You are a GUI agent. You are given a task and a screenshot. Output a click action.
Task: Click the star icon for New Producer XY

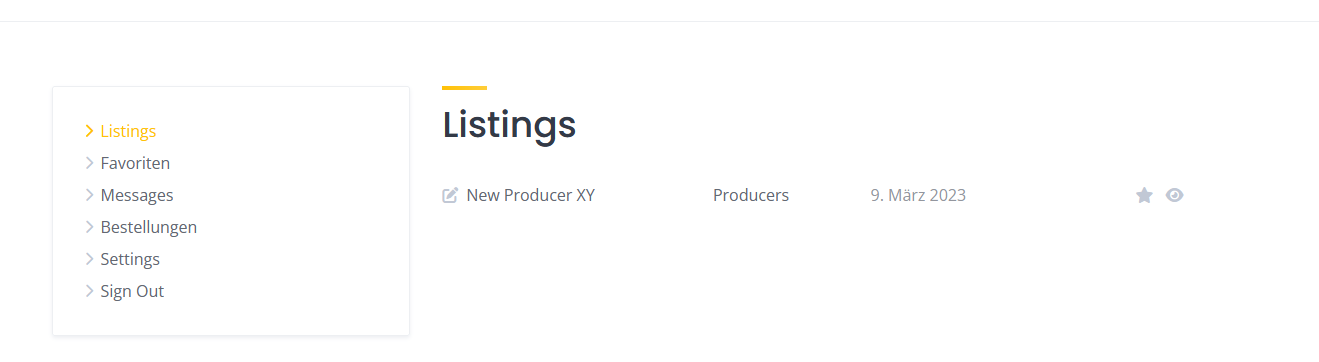(x=1144, y=195)
